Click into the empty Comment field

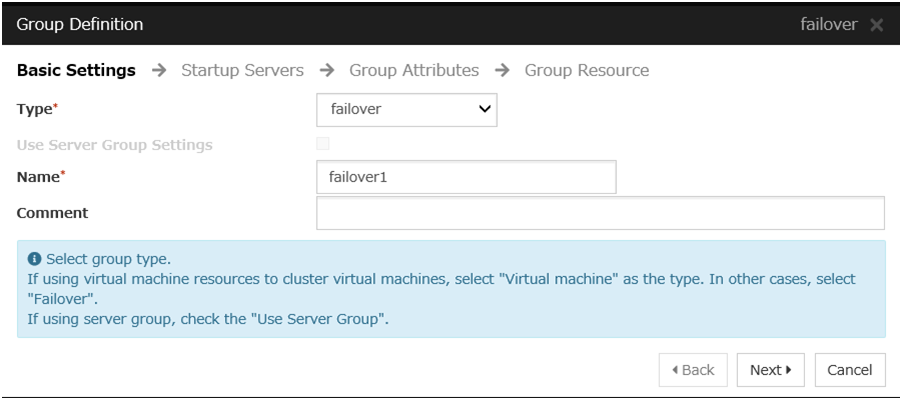[600, 213]
